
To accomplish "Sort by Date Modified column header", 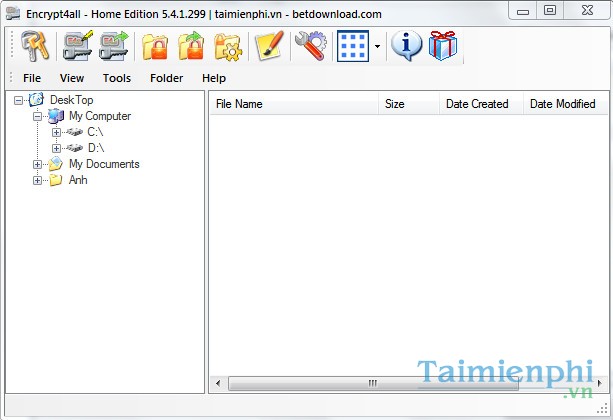I will (566, 104).
